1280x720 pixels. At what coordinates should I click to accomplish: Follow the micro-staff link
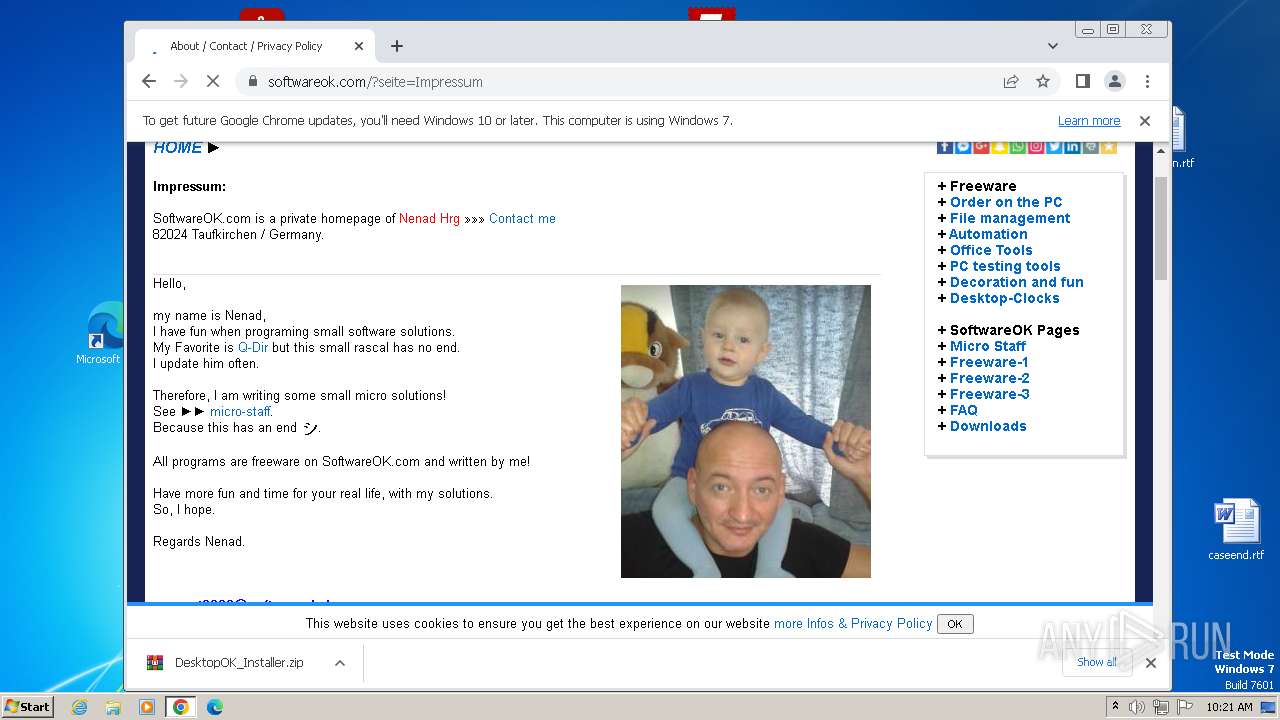tap(240, 412)
